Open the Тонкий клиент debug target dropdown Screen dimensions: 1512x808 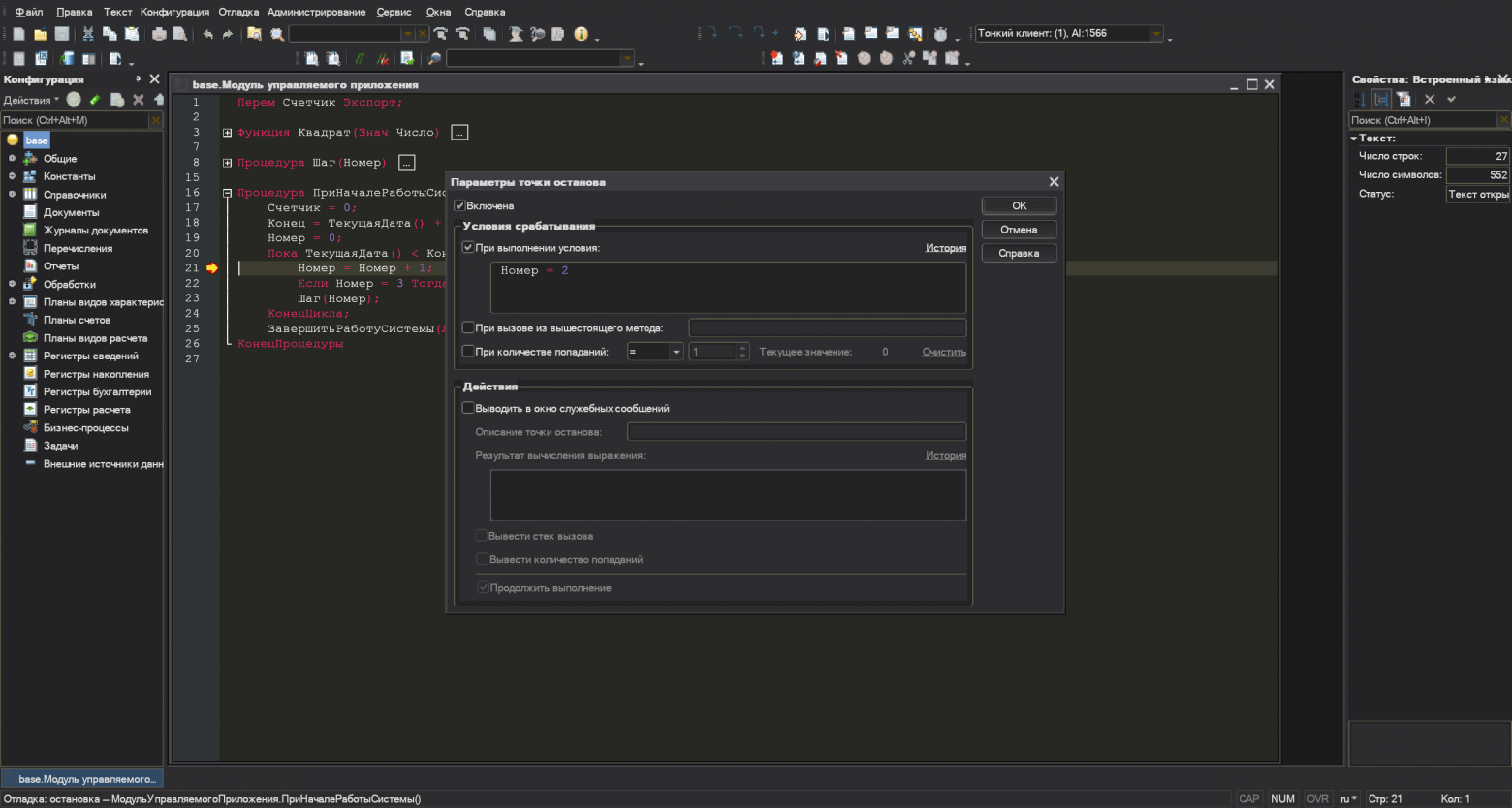coord(1156,34)
